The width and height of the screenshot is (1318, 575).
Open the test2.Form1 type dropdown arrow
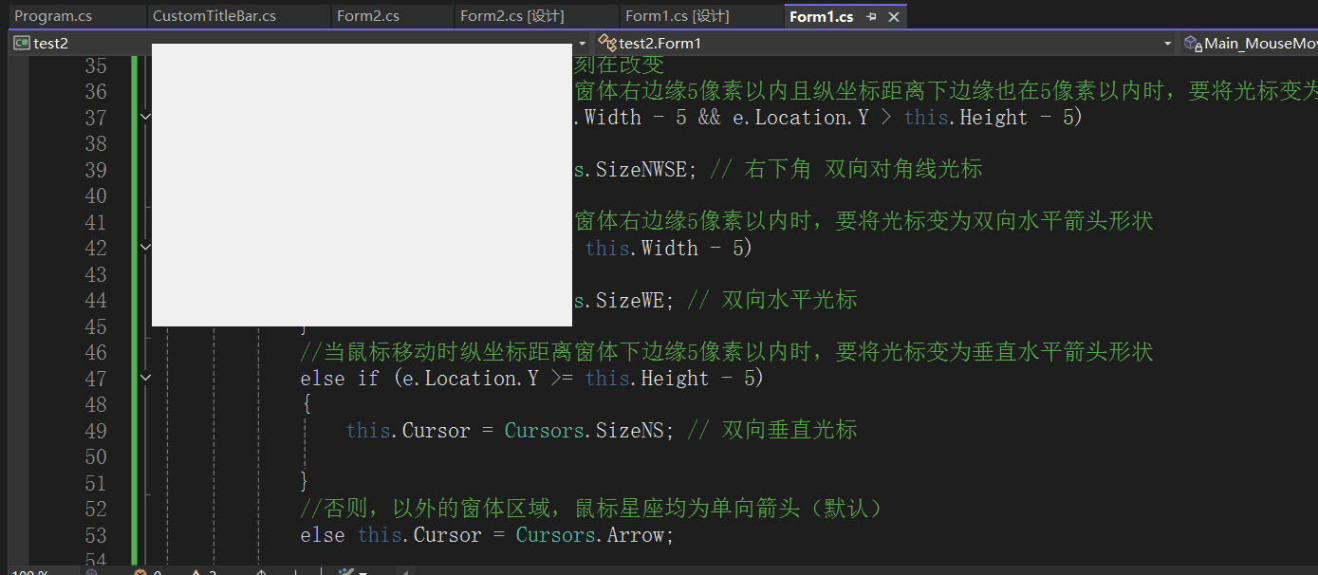coord(1167,43)
